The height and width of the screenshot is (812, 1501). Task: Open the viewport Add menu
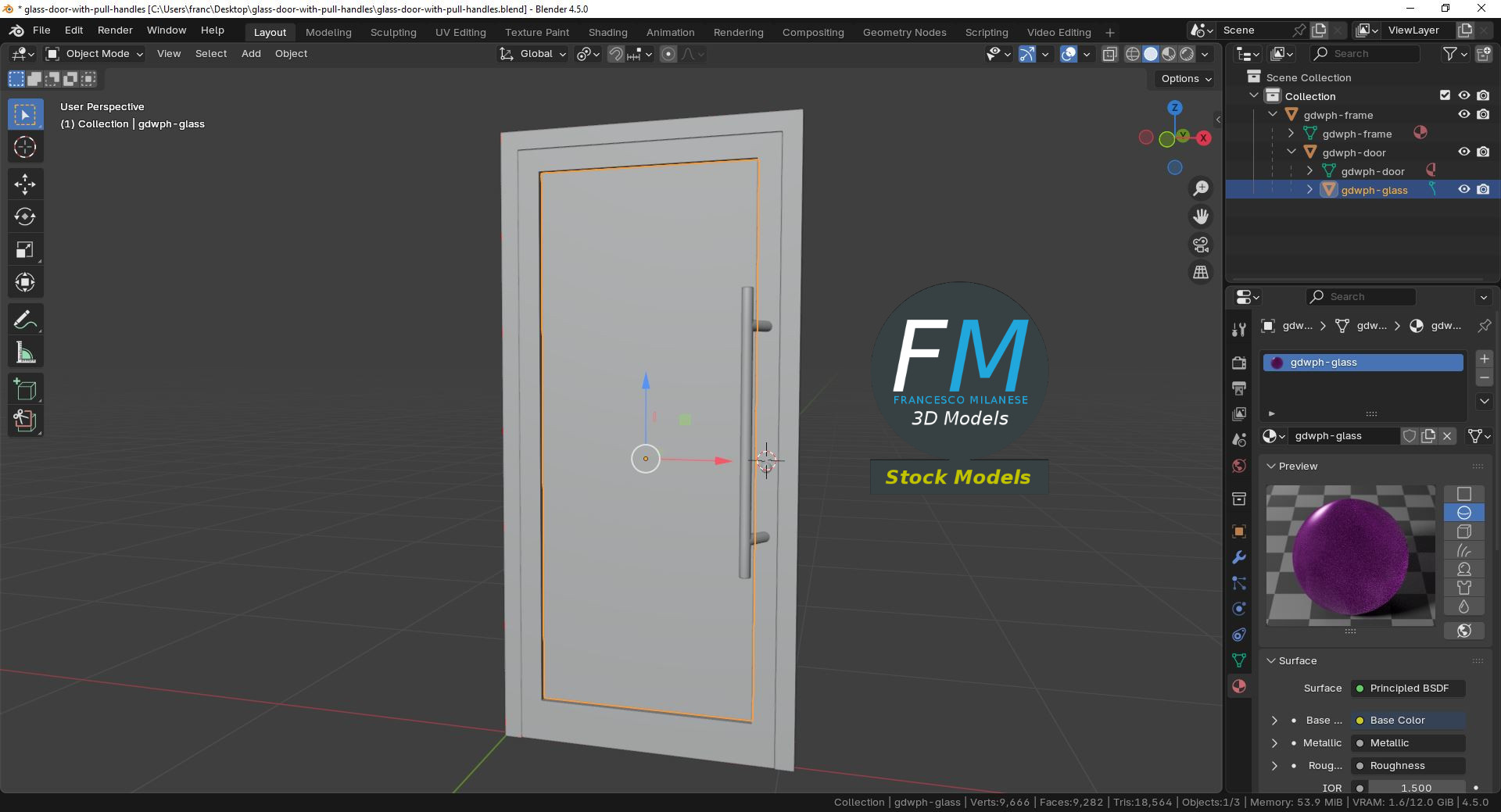[x=251, y=54]
